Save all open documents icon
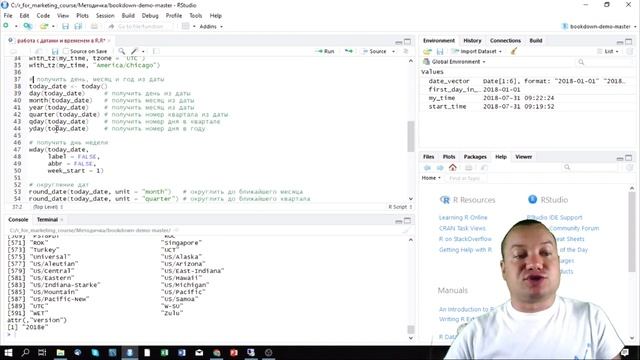This screenshot has width=640, height=360. (78, 26)
